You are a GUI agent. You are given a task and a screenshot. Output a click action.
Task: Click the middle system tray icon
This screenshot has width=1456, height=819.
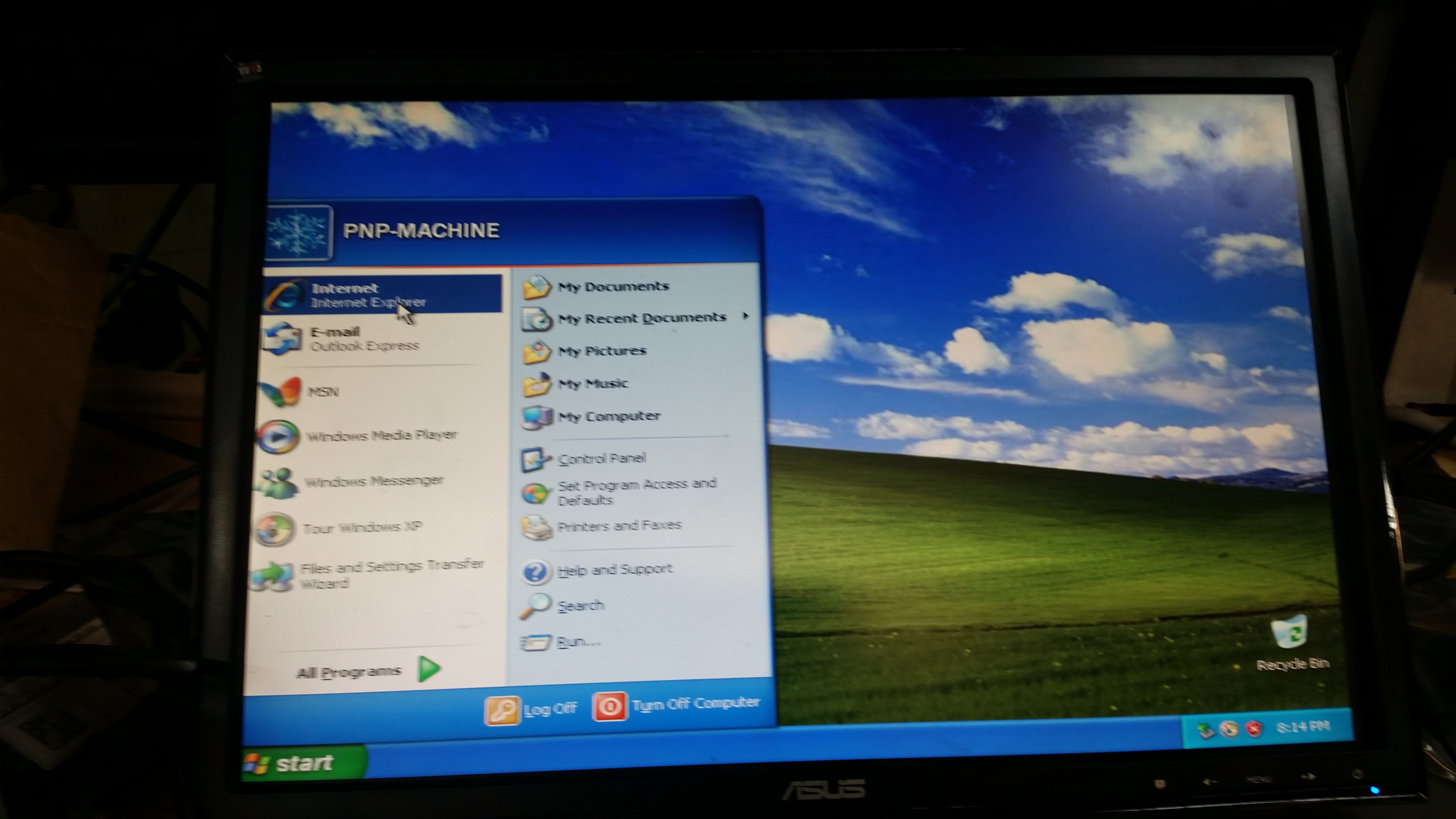point(1229,730)
